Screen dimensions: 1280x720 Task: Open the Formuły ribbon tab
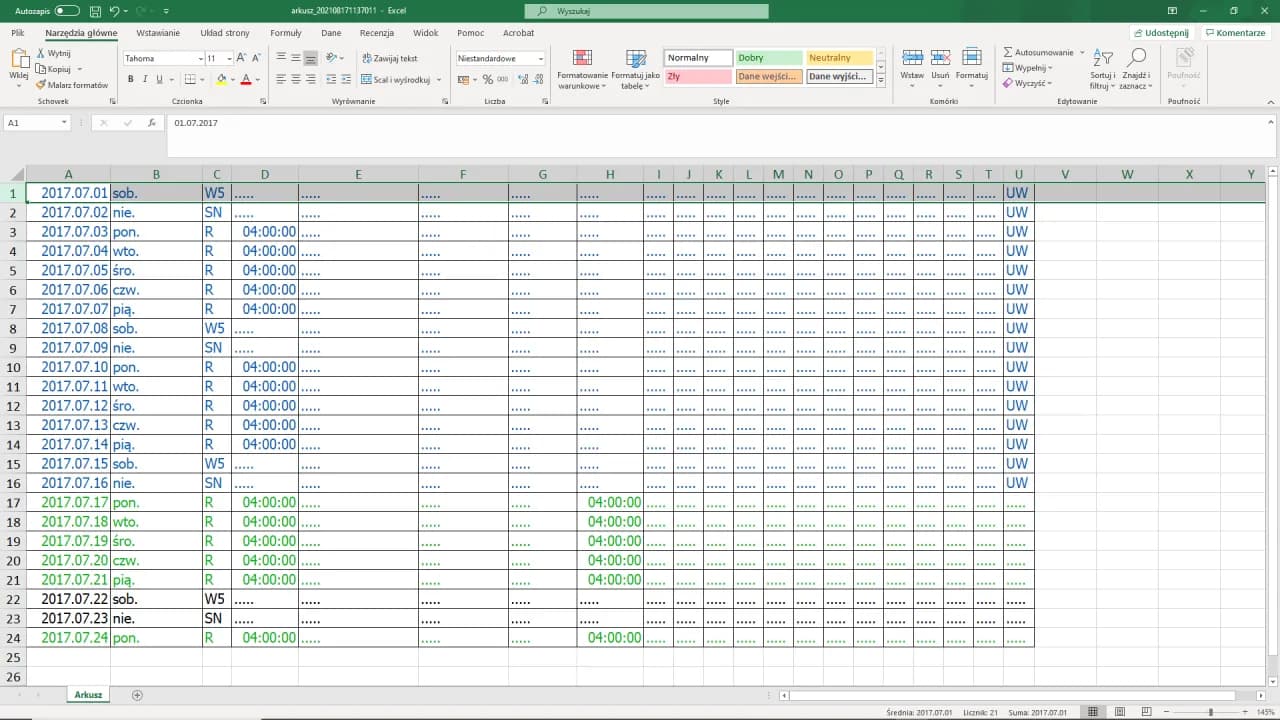pos(285,33)
